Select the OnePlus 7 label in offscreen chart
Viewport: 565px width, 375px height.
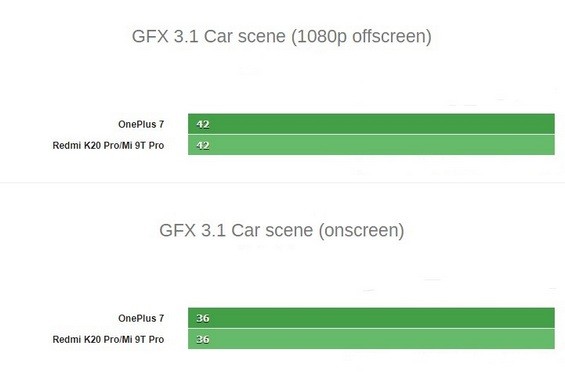pyautogui.click(x=141, y=124)
